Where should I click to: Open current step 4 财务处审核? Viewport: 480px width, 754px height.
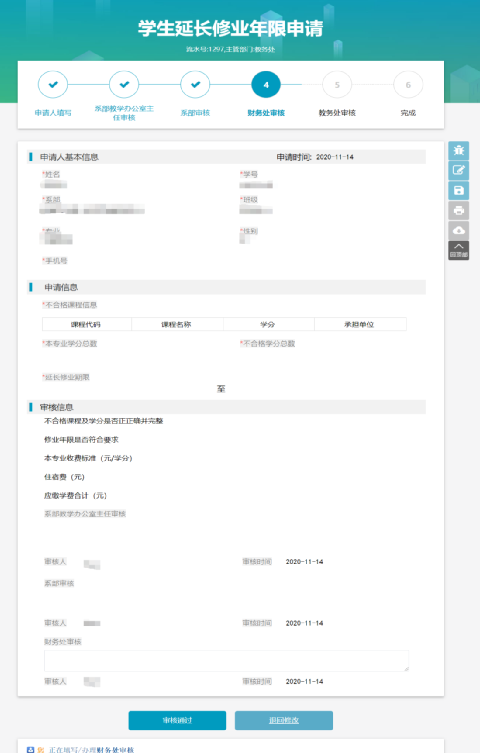[266, 85]
